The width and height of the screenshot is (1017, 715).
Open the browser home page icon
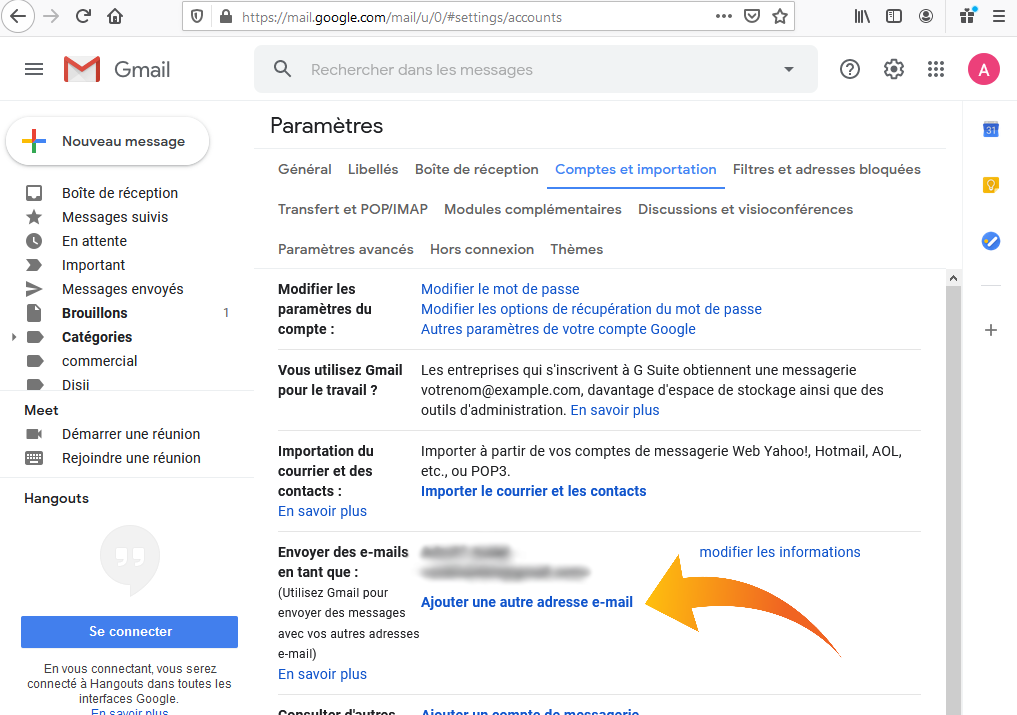[x=115, y=17]
